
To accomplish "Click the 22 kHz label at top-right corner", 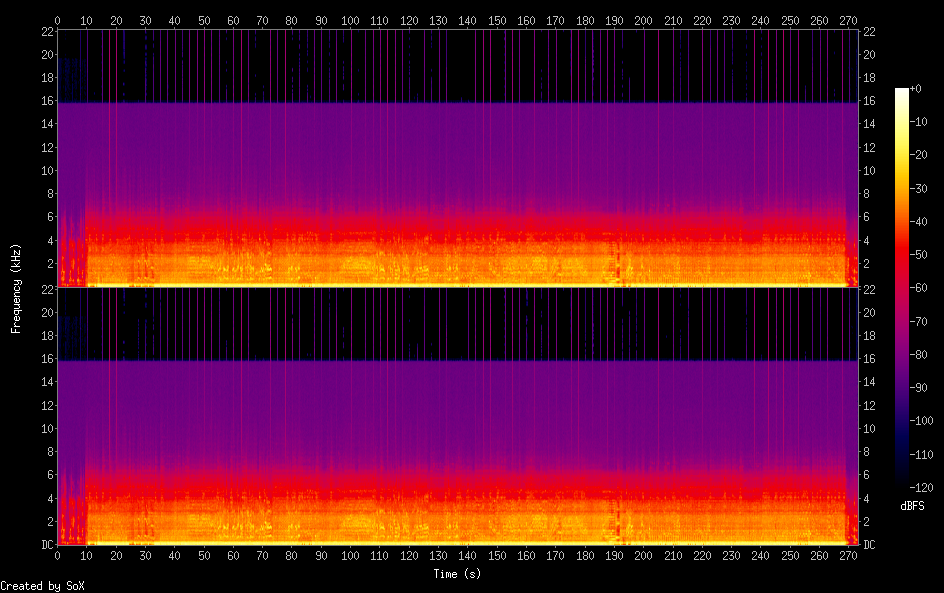I will (869, 32).
